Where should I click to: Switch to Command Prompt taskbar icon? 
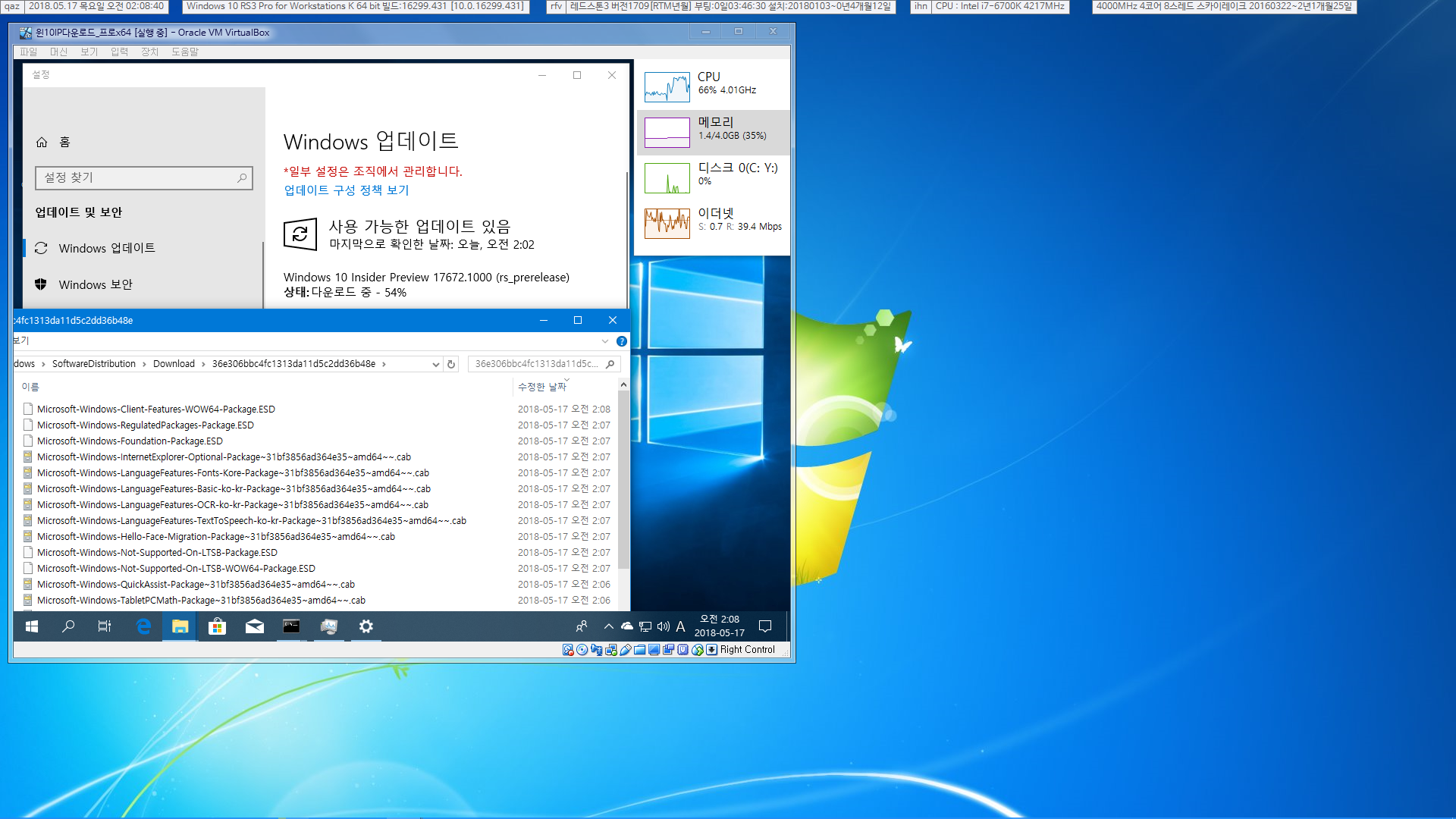291,626
